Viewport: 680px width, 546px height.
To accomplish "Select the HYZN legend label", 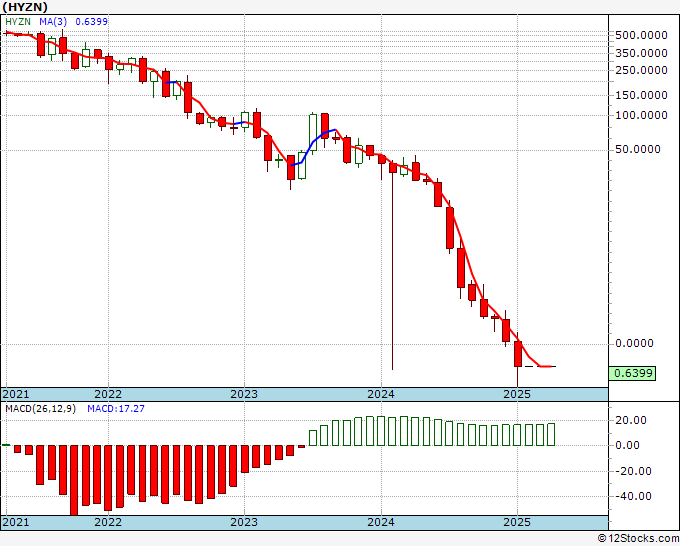I will coord(18,21).
